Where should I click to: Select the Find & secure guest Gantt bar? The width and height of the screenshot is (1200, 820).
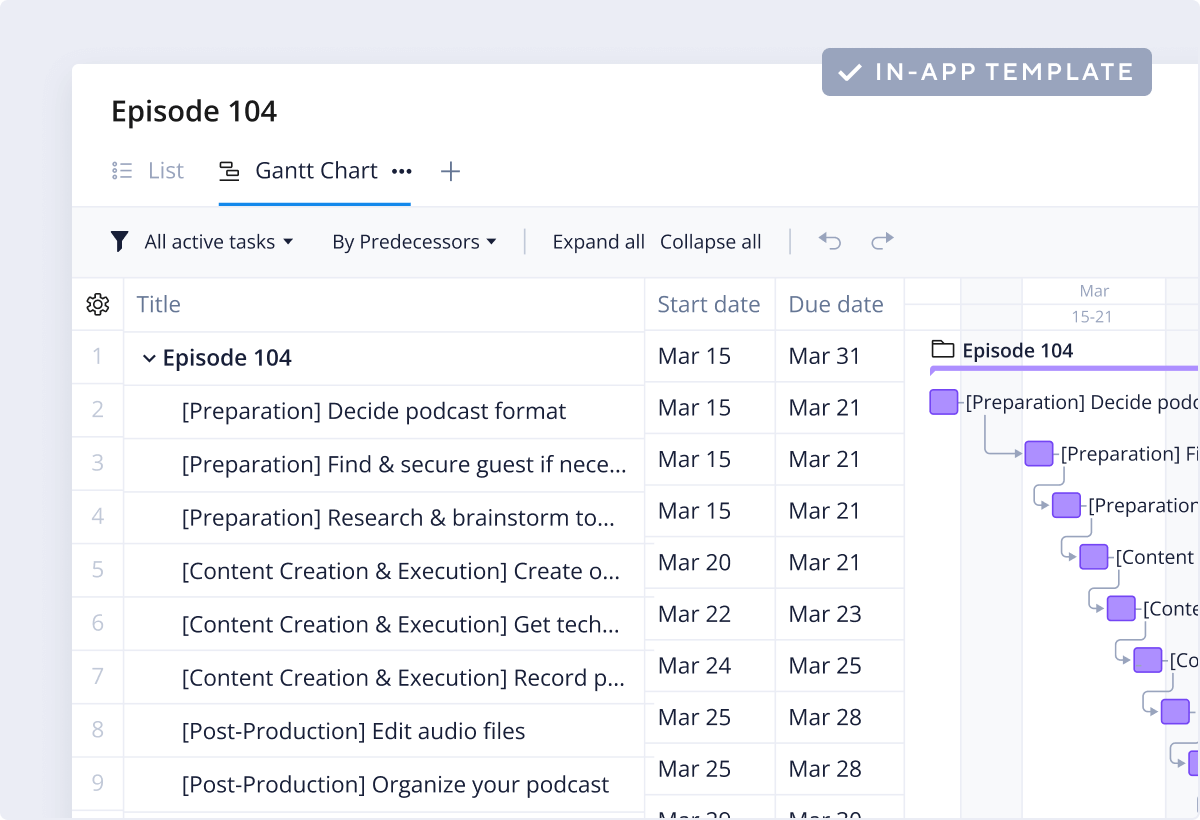point(1039,453)
